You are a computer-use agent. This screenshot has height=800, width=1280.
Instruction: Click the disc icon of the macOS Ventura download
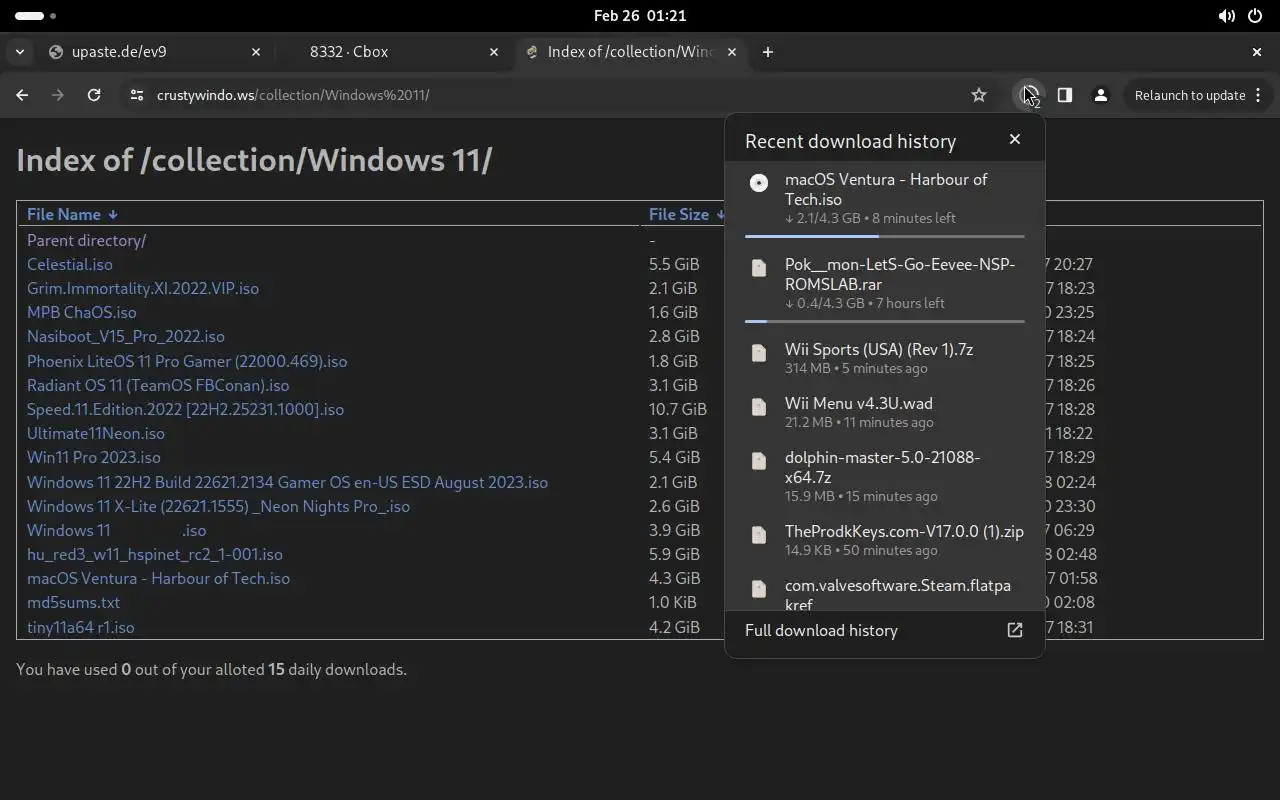(x=759, y=182)
